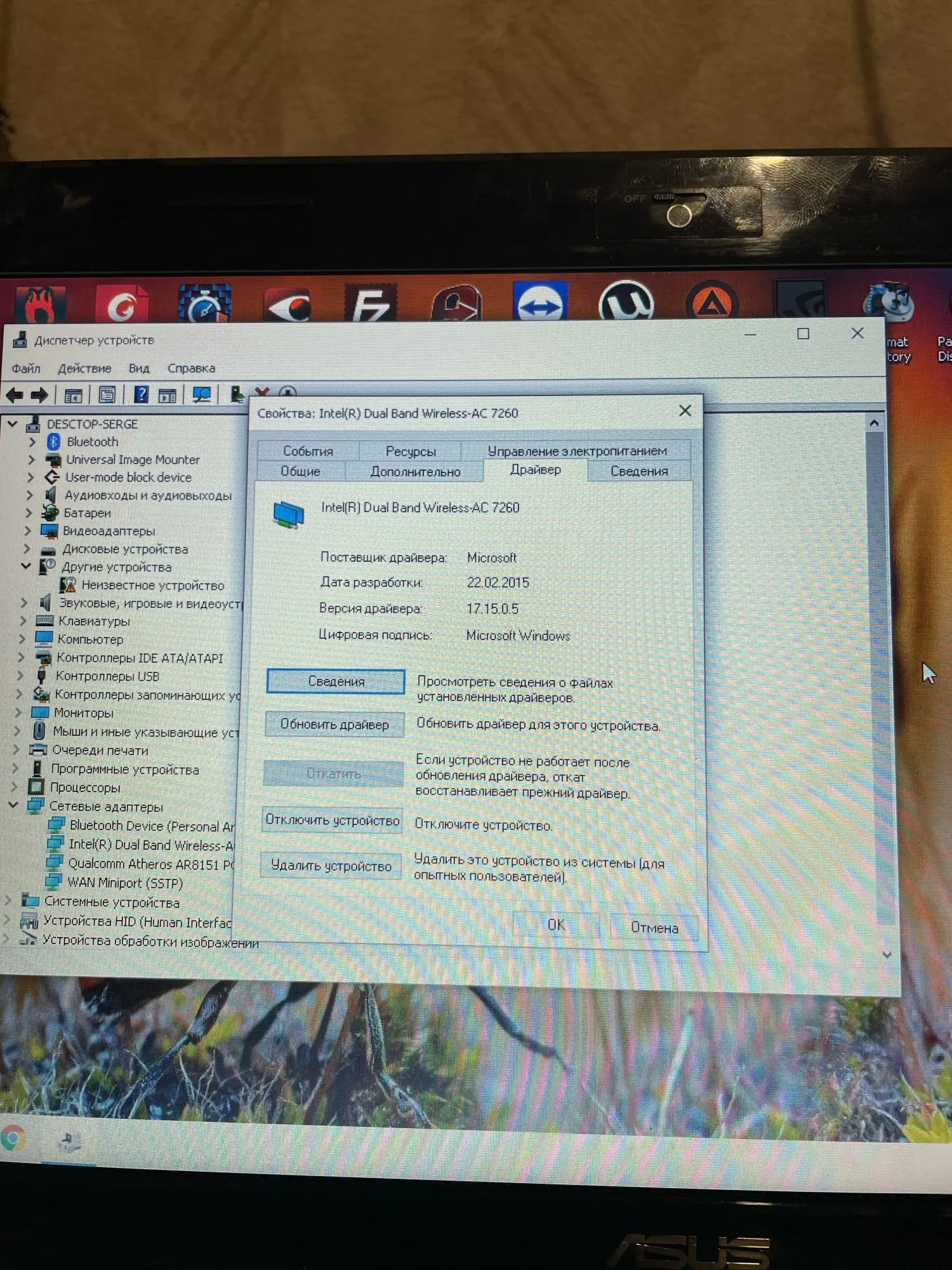Open the FileZilla desktop icon

pos(371,303)
